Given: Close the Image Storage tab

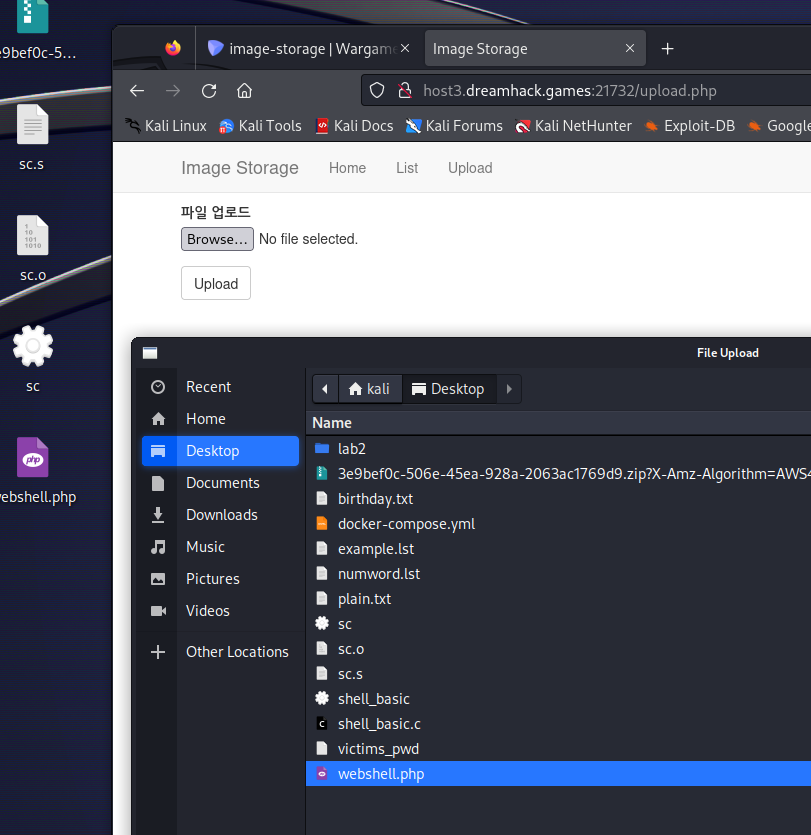Looking at the screenshot, I should (x=630, y=48).
